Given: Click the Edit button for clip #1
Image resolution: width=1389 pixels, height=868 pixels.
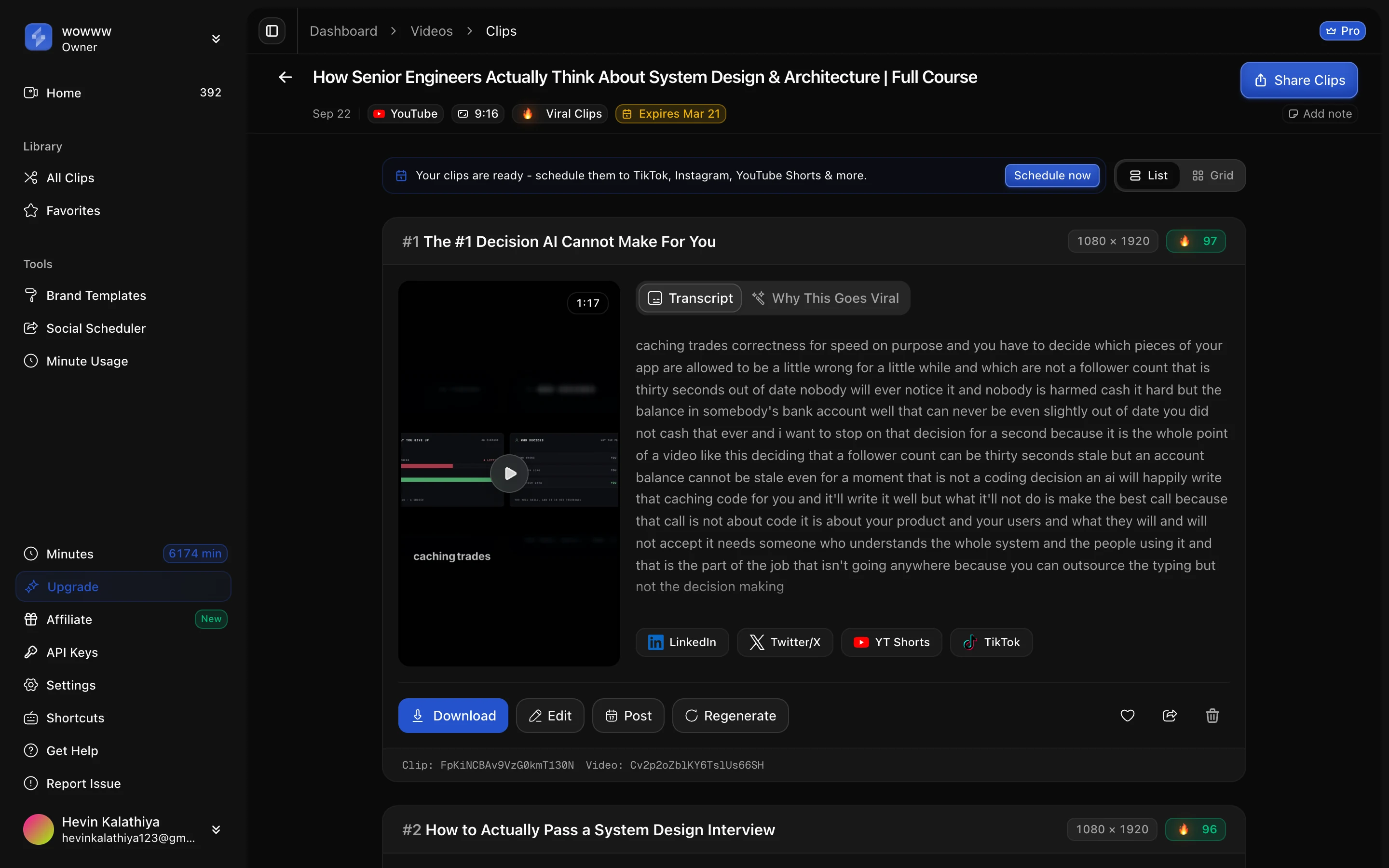Looking at the screenshot, I should [550, 715].
